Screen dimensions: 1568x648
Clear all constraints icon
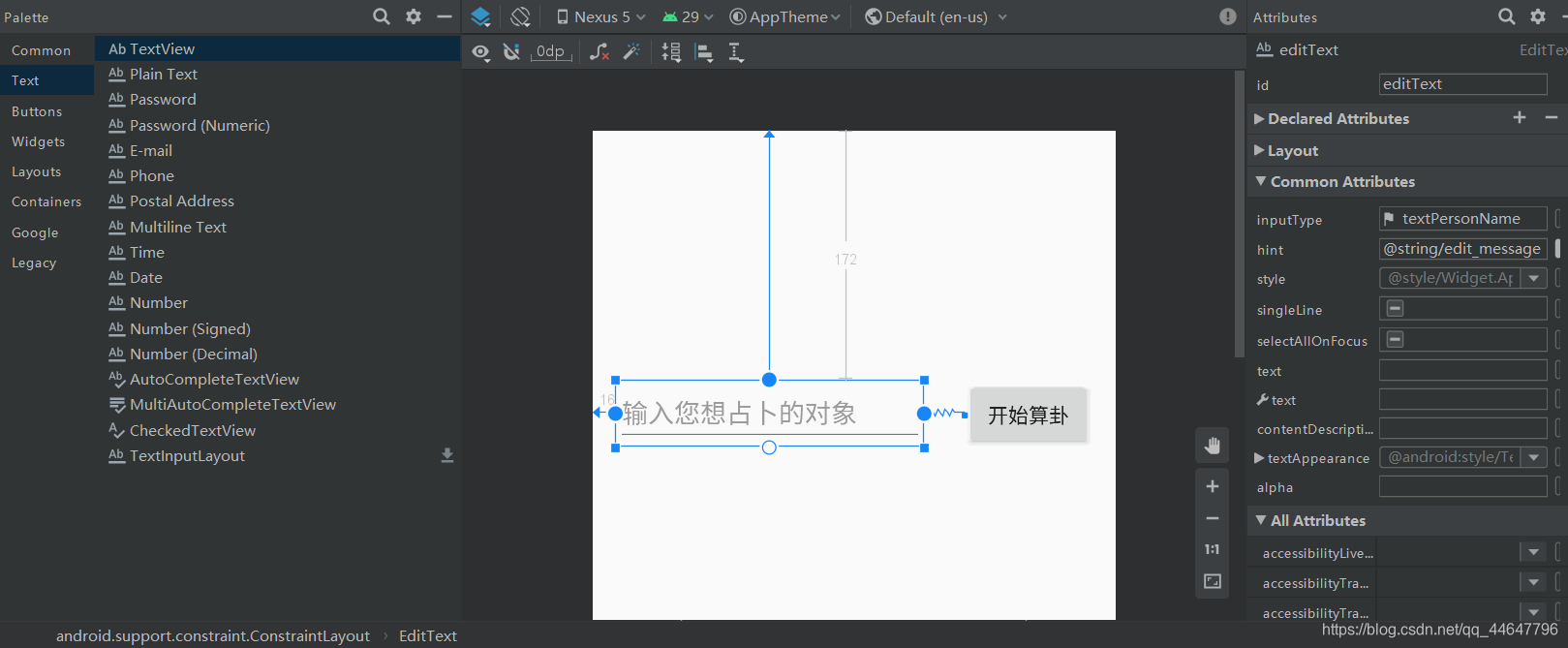(600, 52)
